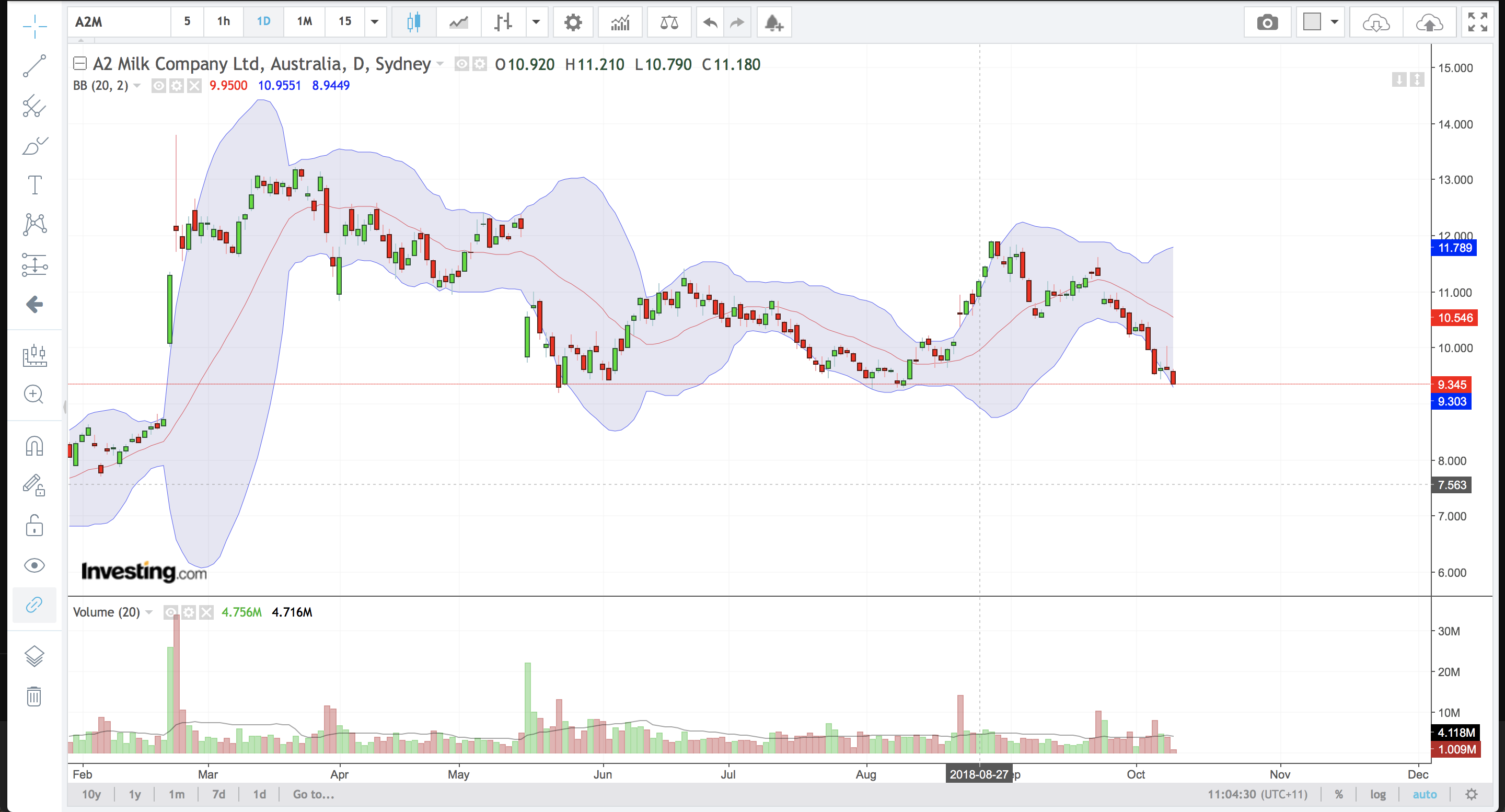Expand the A2 Milk Company title dropdown
The width and height of the screenshot is (1505, 812).
[440, 64]
